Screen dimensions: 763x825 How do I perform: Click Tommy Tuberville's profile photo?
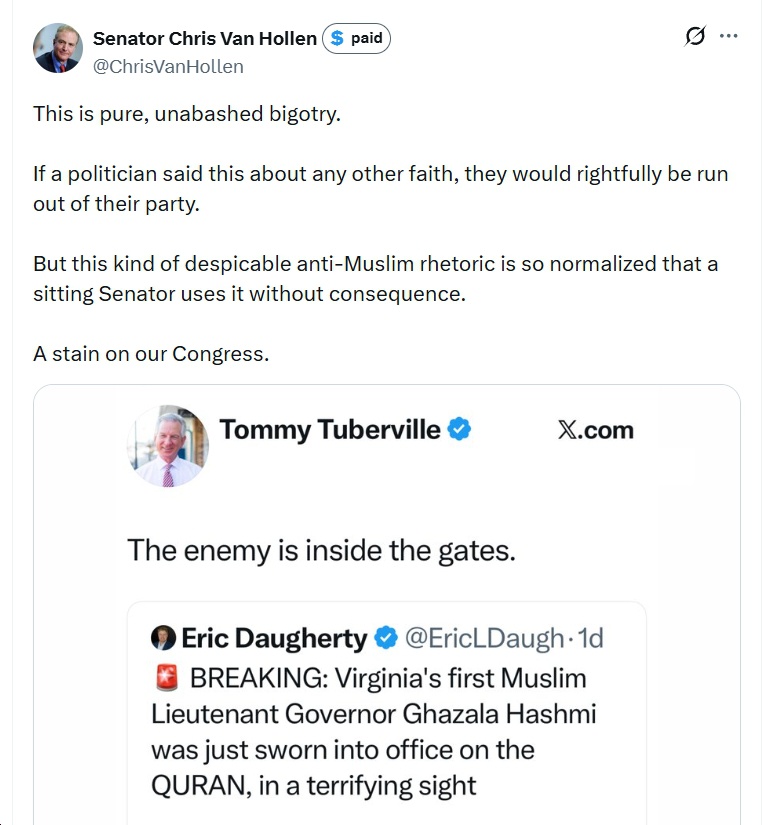click(x=168, y=446)
